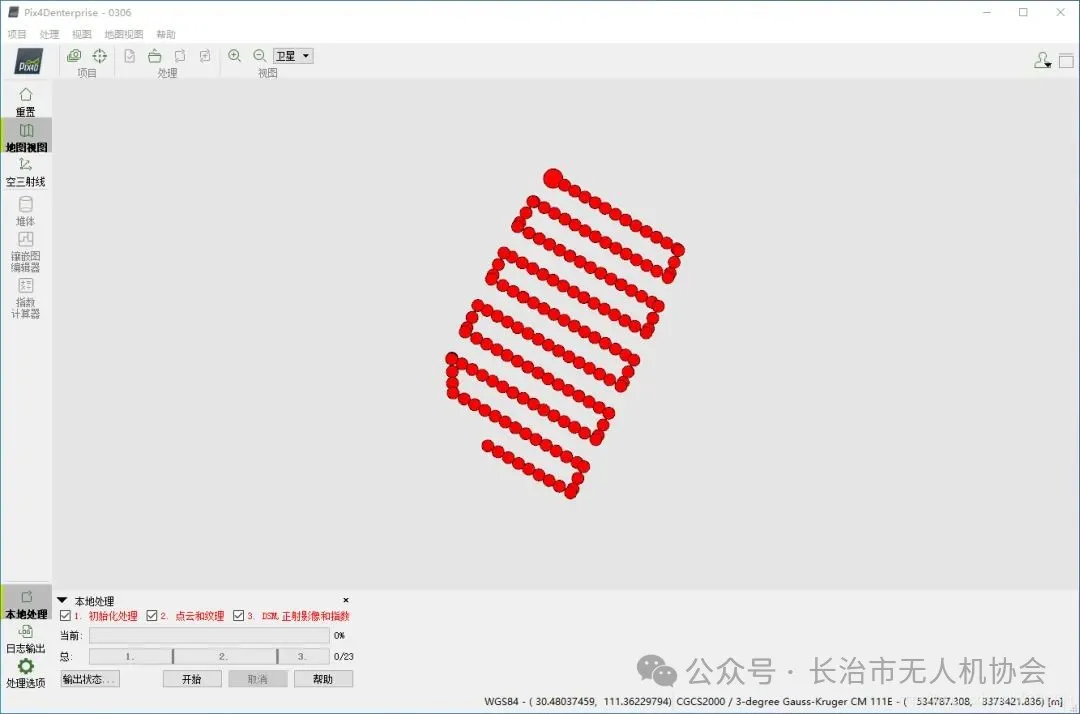Close the 本地处理 panel
1080x714 pixels.
[x=346, y=600]
